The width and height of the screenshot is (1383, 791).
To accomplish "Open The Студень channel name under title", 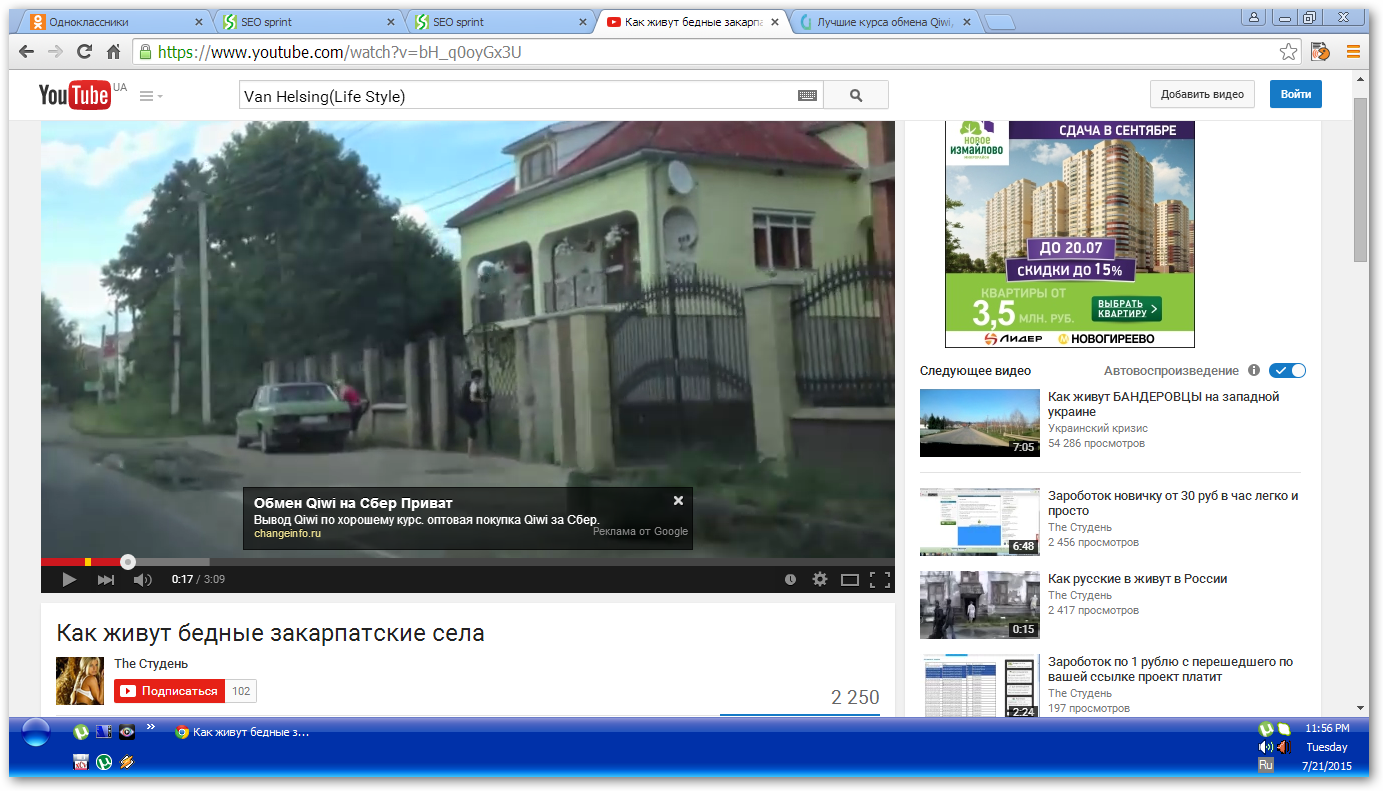I will pyautogui.click(x=151, y=664).
